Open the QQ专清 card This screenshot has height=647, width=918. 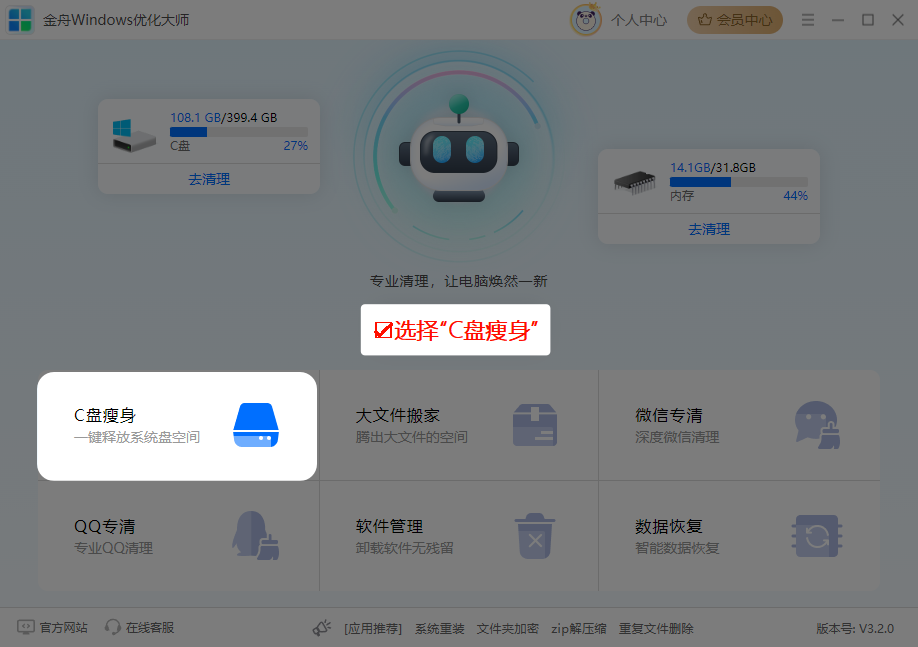179,536
